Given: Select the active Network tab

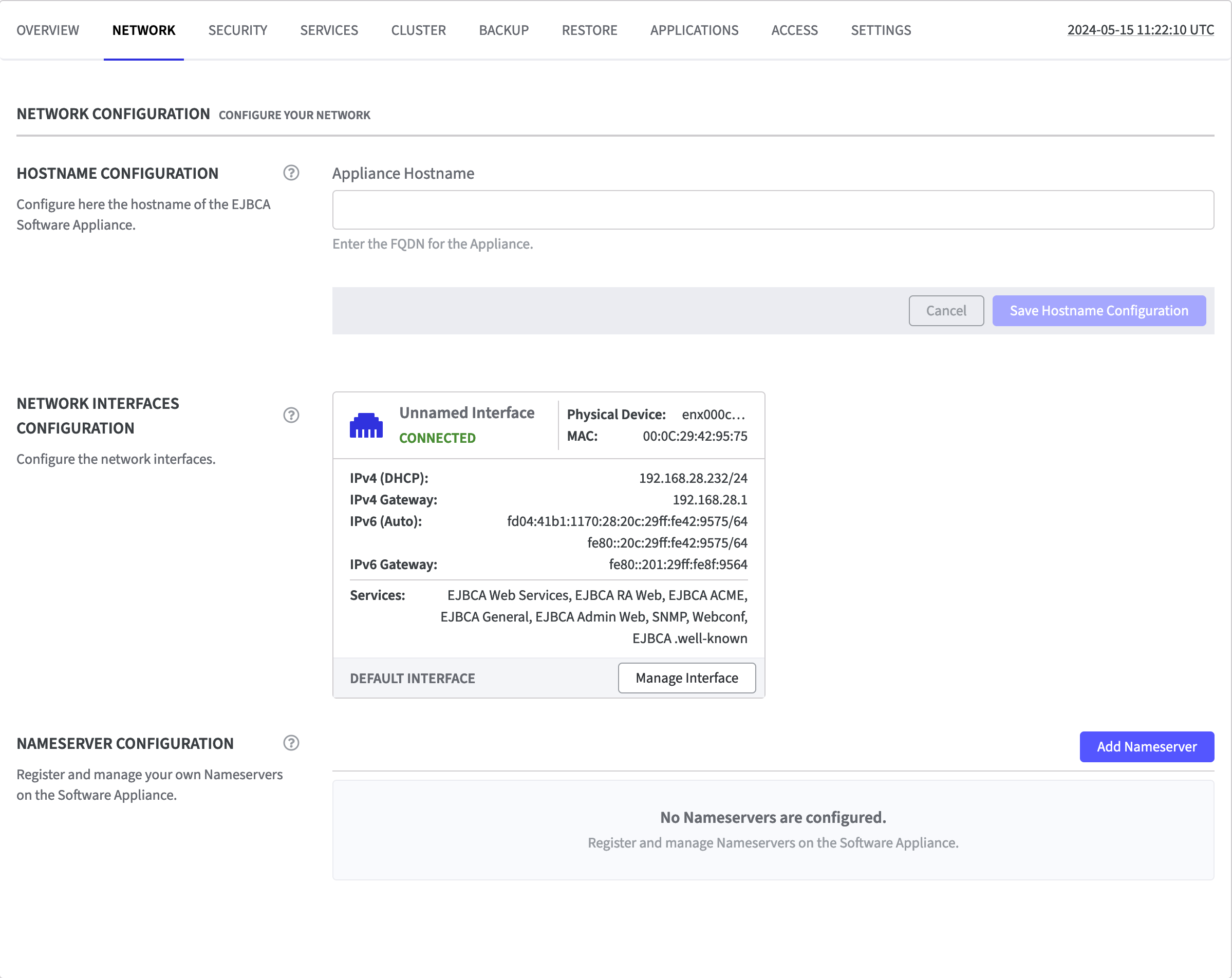Looking at the screenshot, I should tap(143, 30).
